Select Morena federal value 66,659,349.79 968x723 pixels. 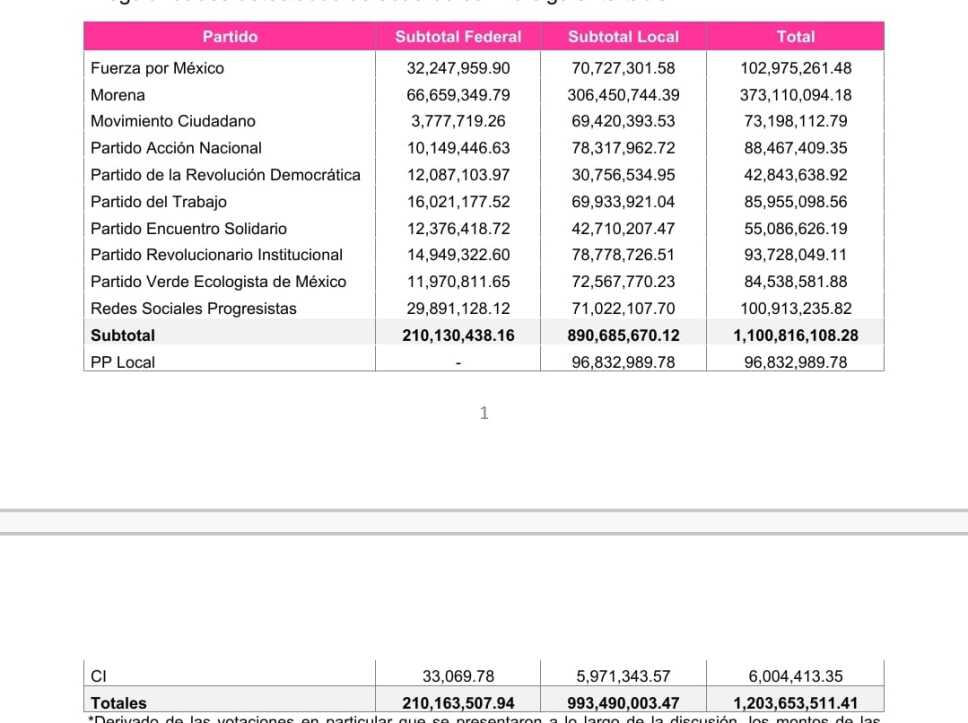[458, 95]
